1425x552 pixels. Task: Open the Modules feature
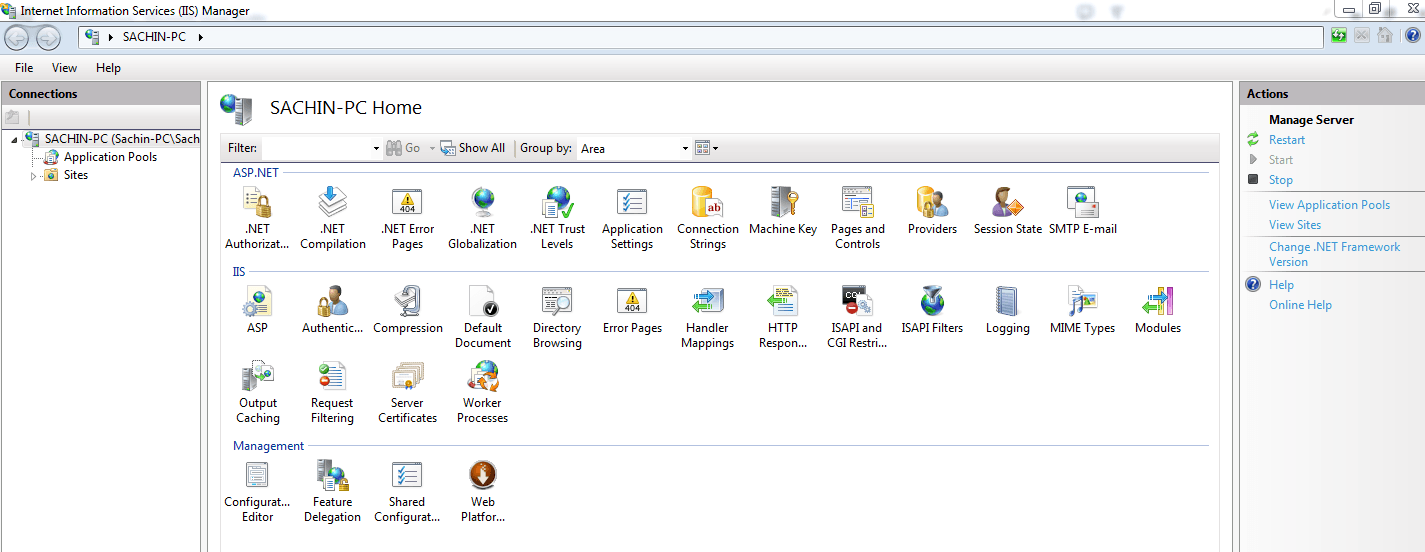click(1158, 310)
